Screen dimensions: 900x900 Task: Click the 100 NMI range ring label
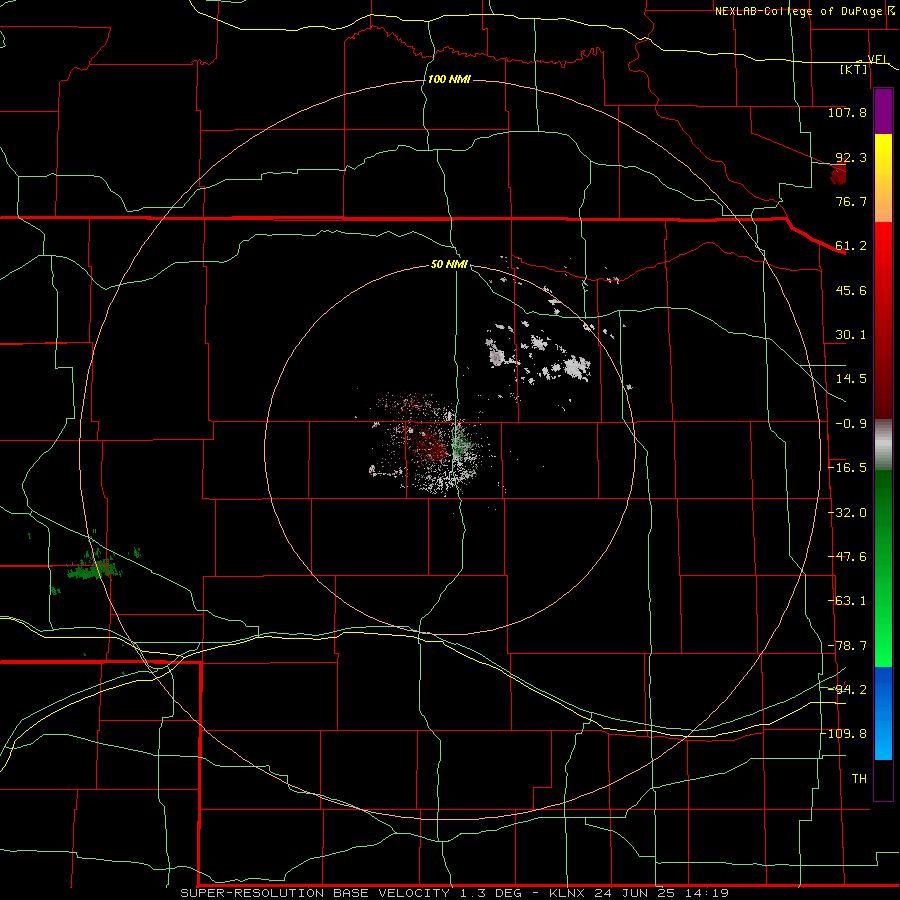pyautogui.click(x=449, y=79)
